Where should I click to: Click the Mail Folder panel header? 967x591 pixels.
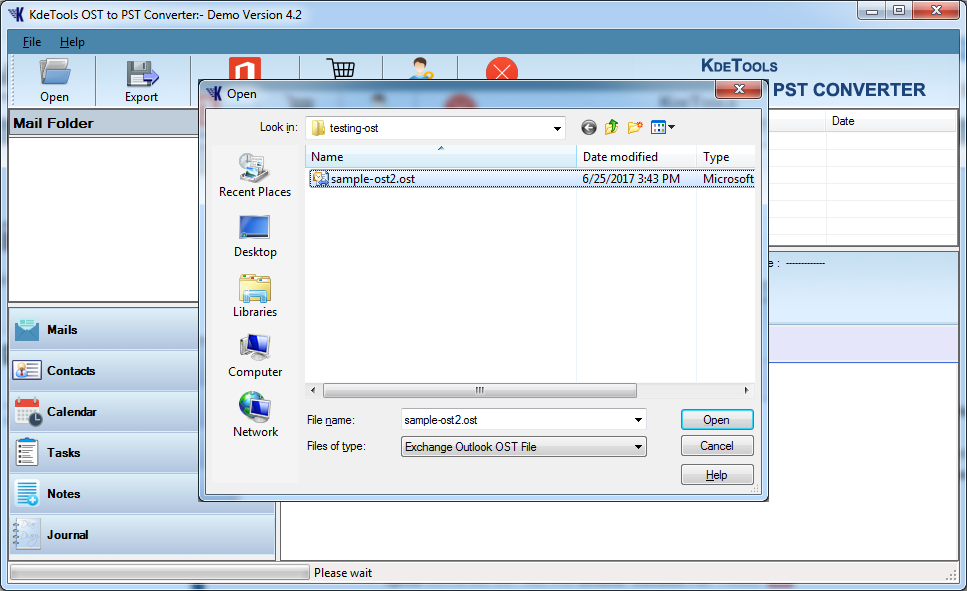click(x=104, y=123)
